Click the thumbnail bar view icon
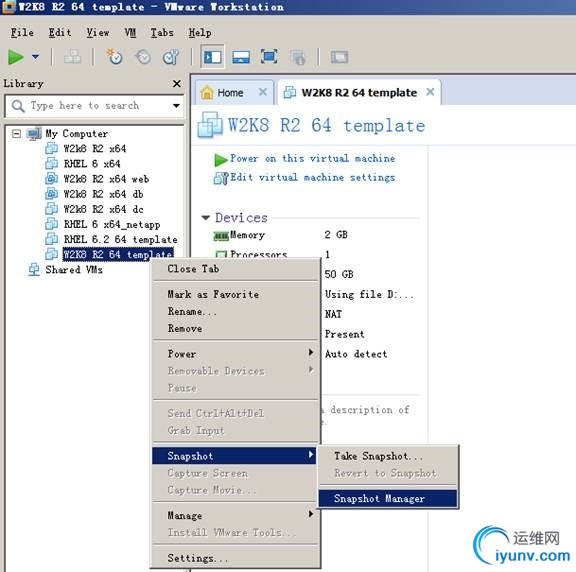This screenshot has width=576, height=572. [241, 57]
